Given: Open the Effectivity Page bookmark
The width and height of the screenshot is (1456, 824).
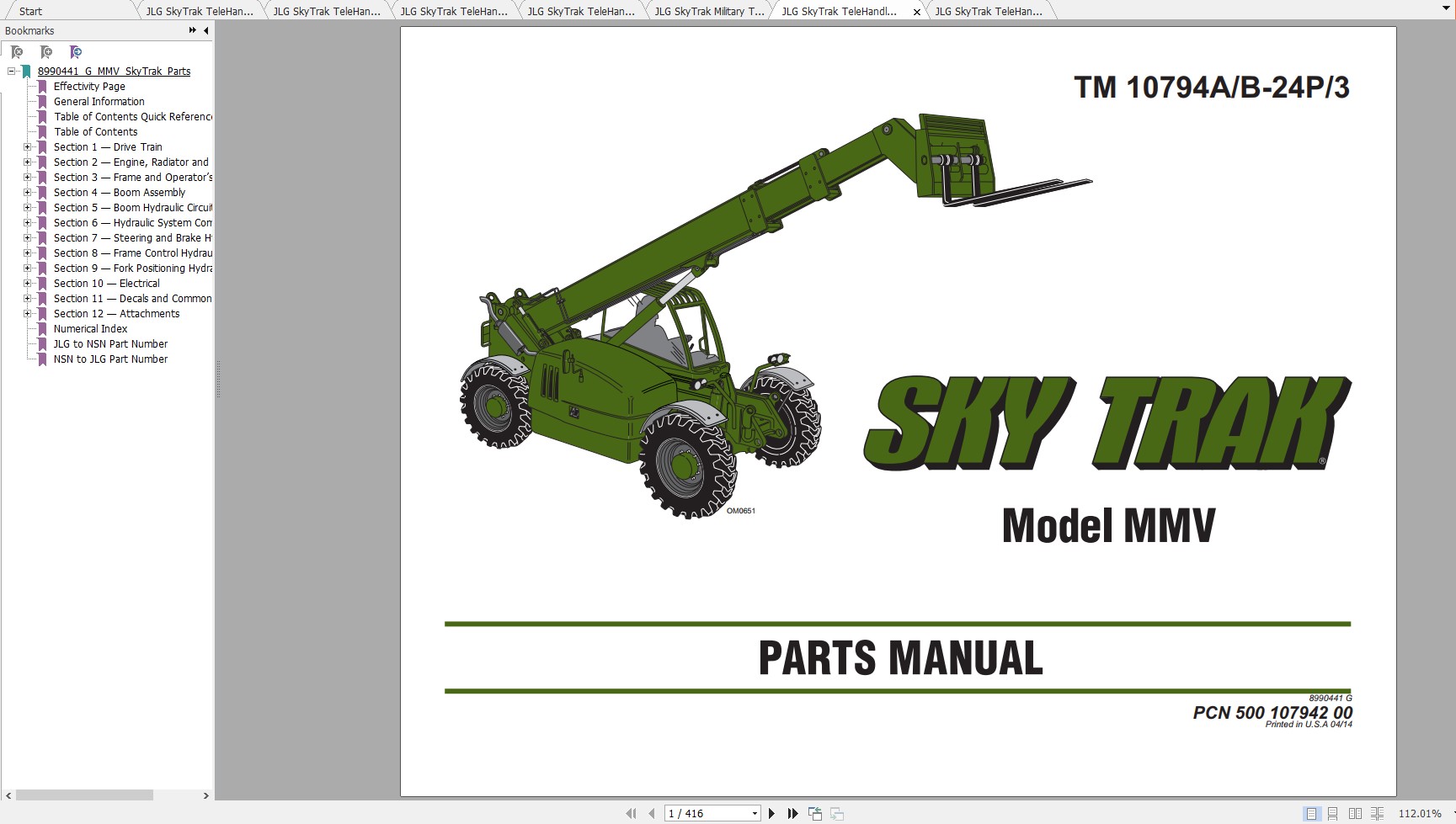Looking at the screenshot, I should tap(89, 86).
